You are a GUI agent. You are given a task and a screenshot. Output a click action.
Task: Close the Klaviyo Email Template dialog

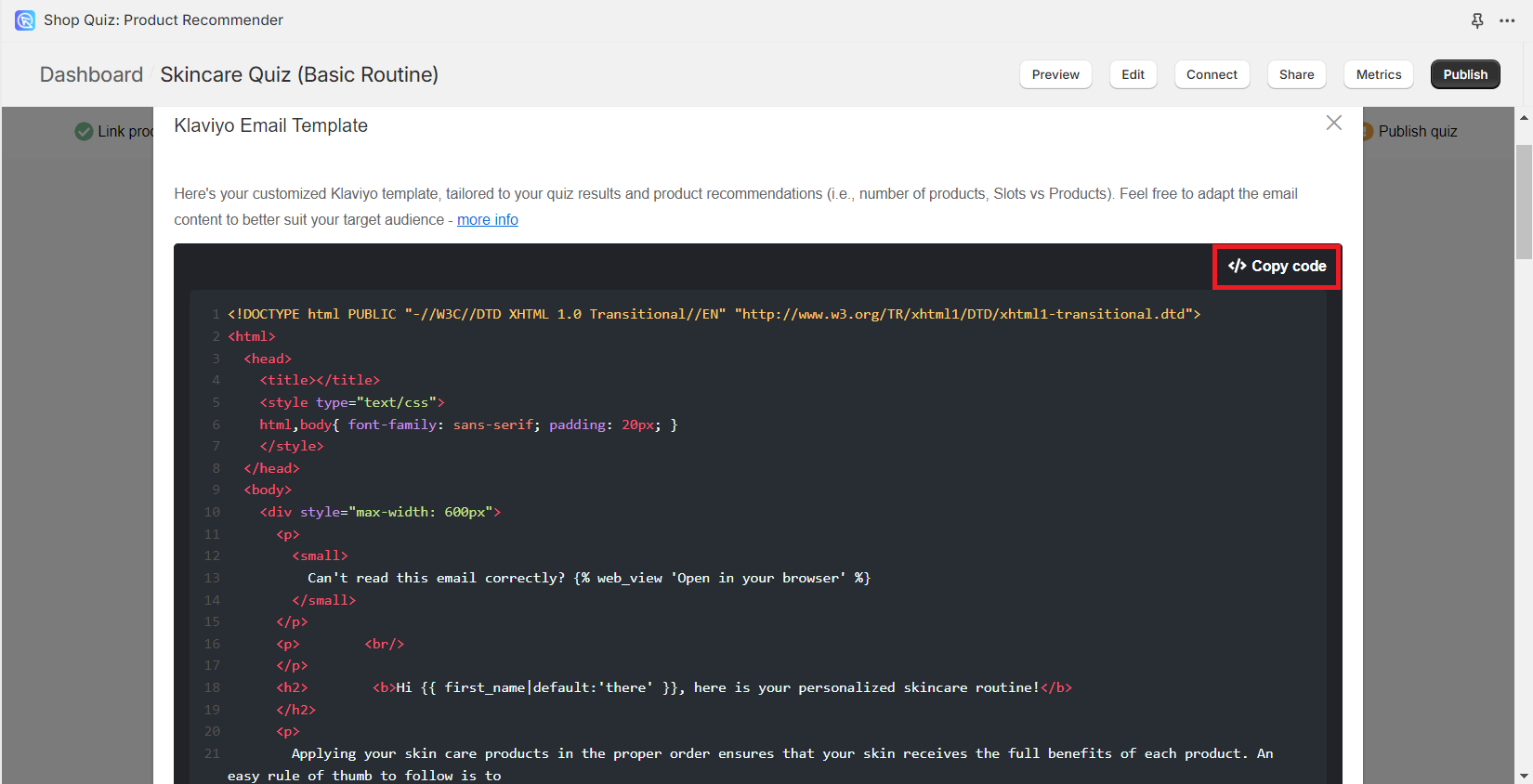pyautogui.click(x=1334, y=123)
